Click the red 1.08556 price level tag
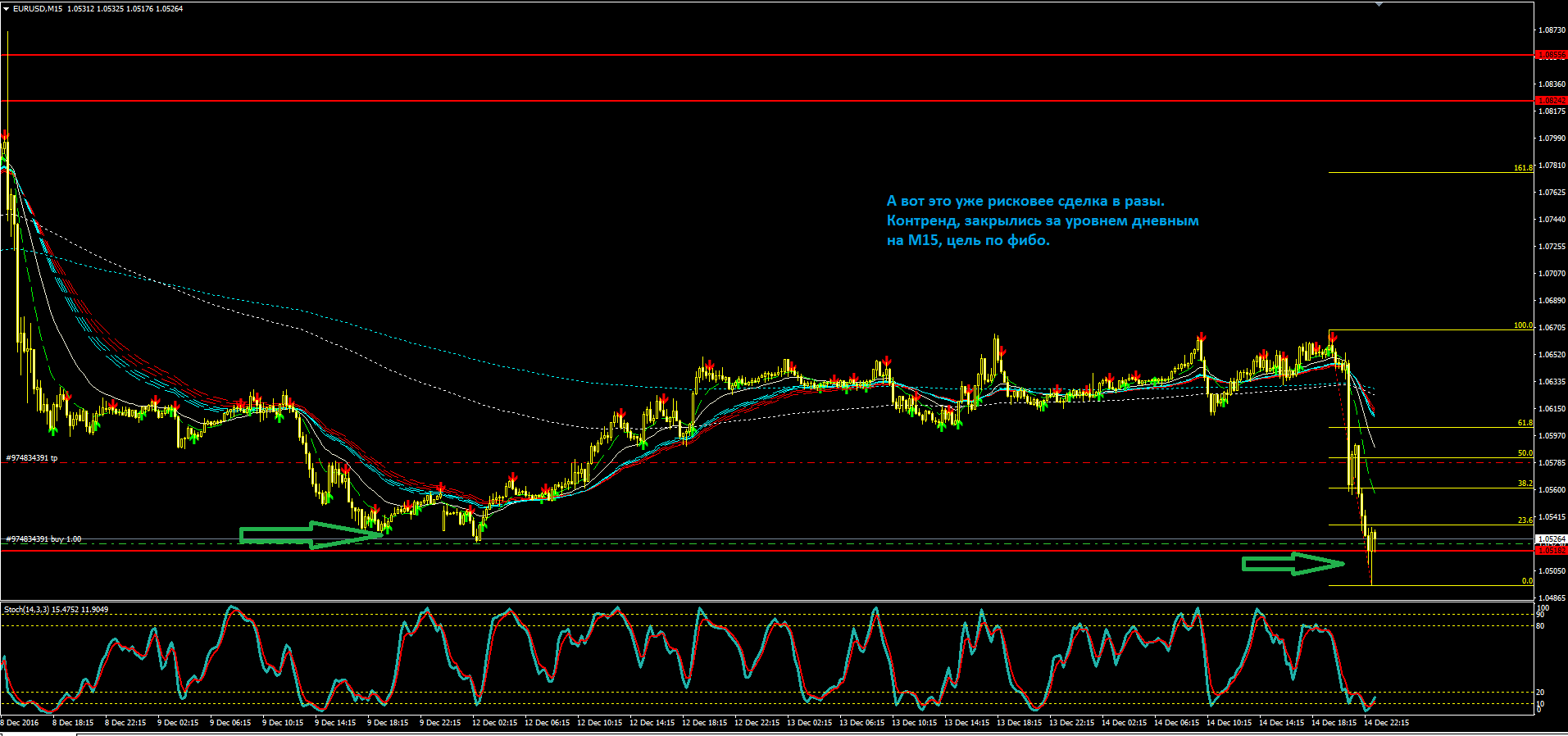This screenshot has height=736, width=1568. coord(1551,55)
